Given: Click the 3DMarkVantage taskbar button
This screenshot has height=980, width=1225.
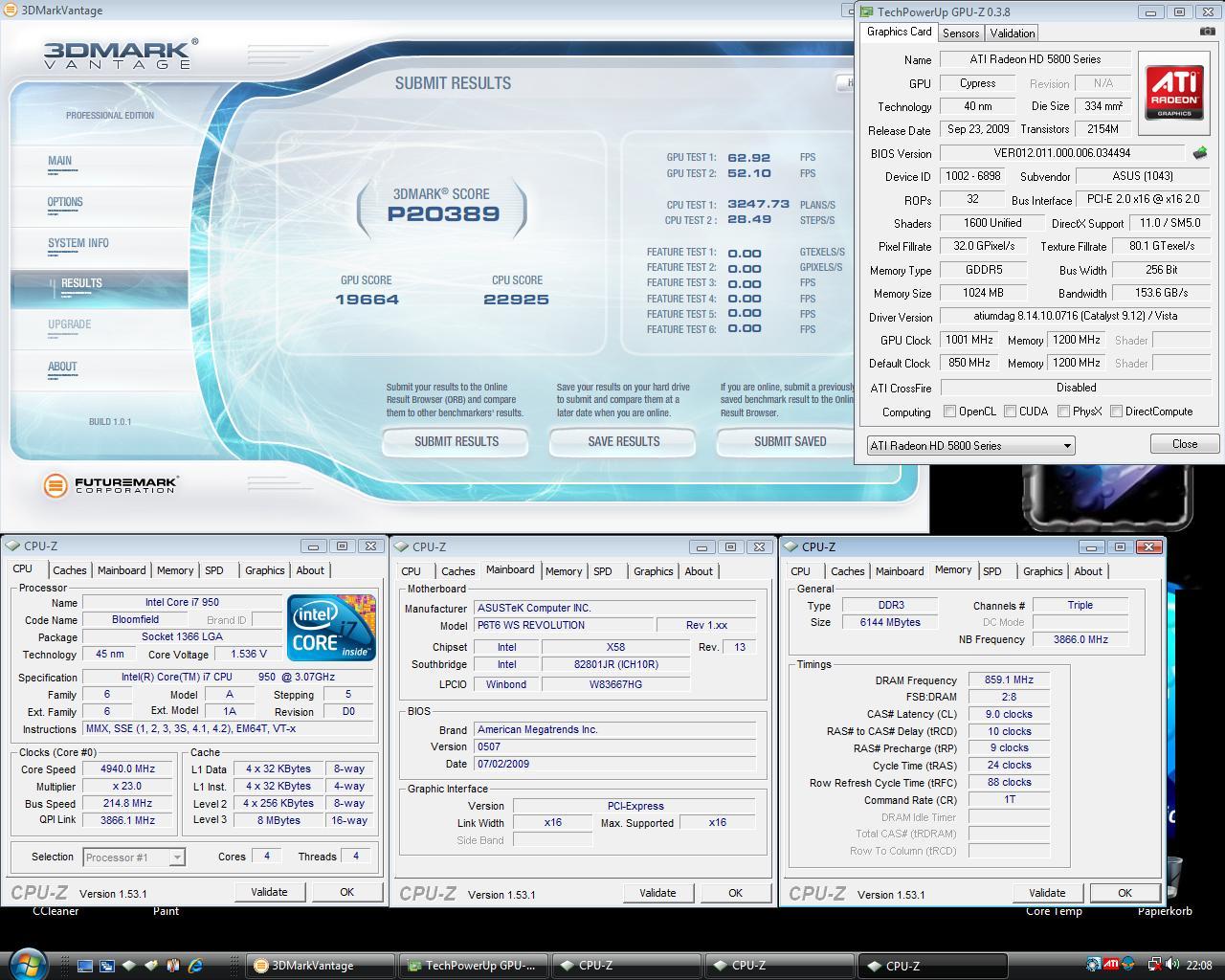Looking at the screenshot, I should pos(321,966).
